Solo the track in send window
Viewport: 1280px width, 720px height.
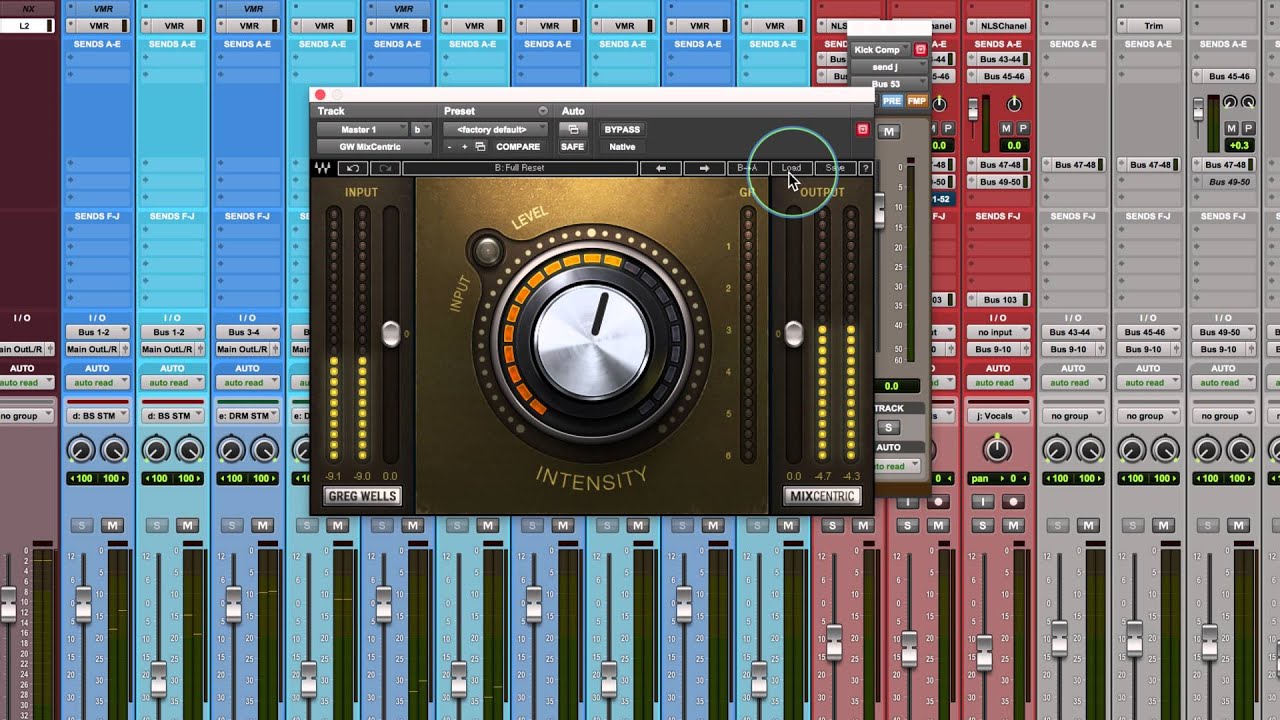(x=888, y=428)
